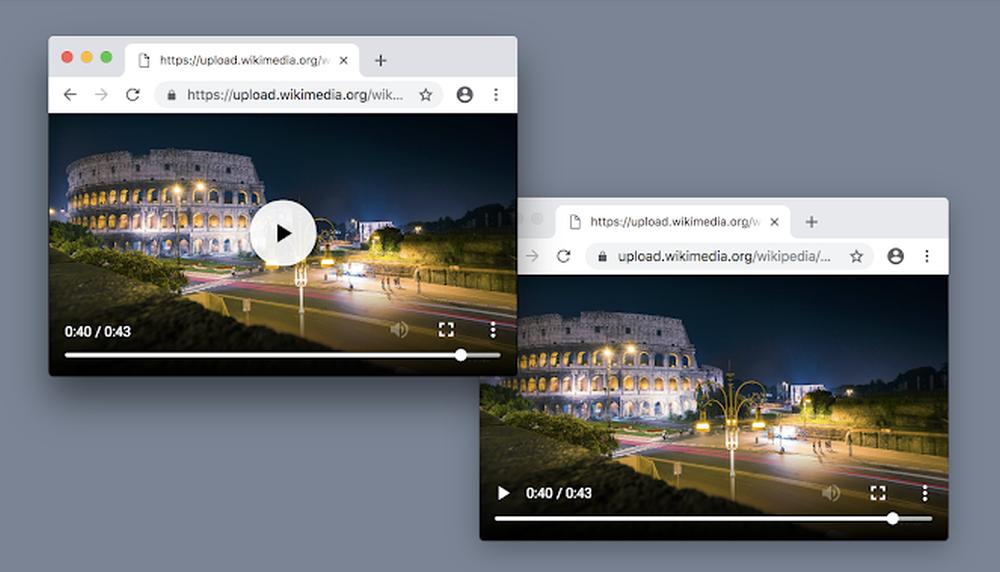Screen dimensions: 1000x572
Task: Reload the page in right window
Action: tap(563, 256)
